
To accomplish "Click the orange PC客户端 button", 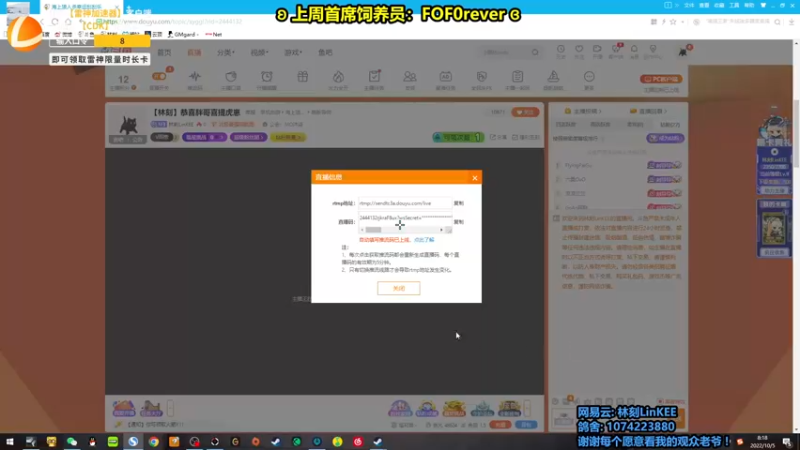I will (x=661, y=79).
